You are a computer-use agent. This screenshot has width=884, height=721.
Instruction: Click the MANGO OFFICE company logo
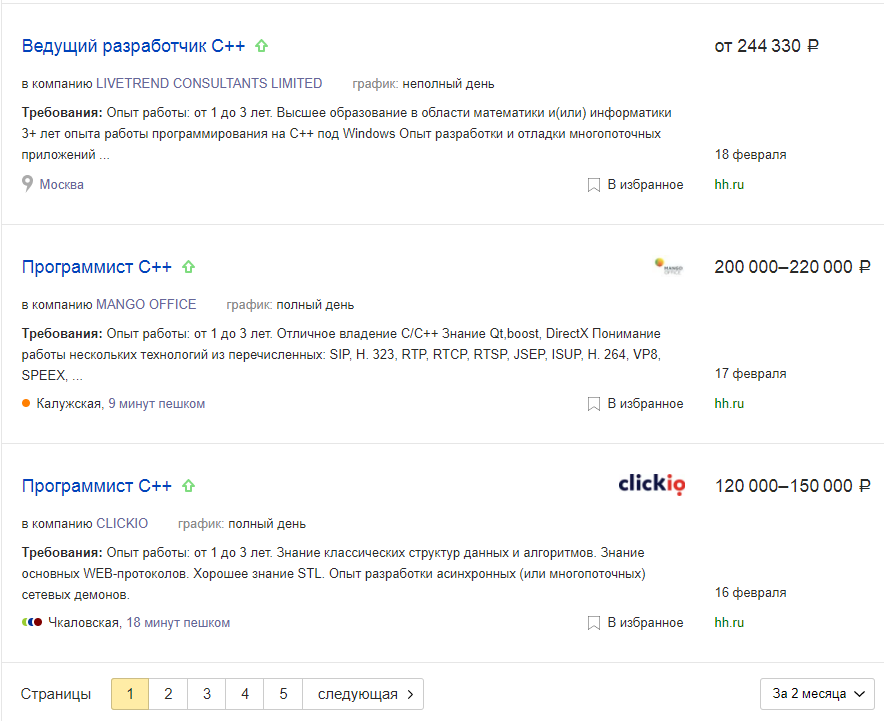[669, 266]
